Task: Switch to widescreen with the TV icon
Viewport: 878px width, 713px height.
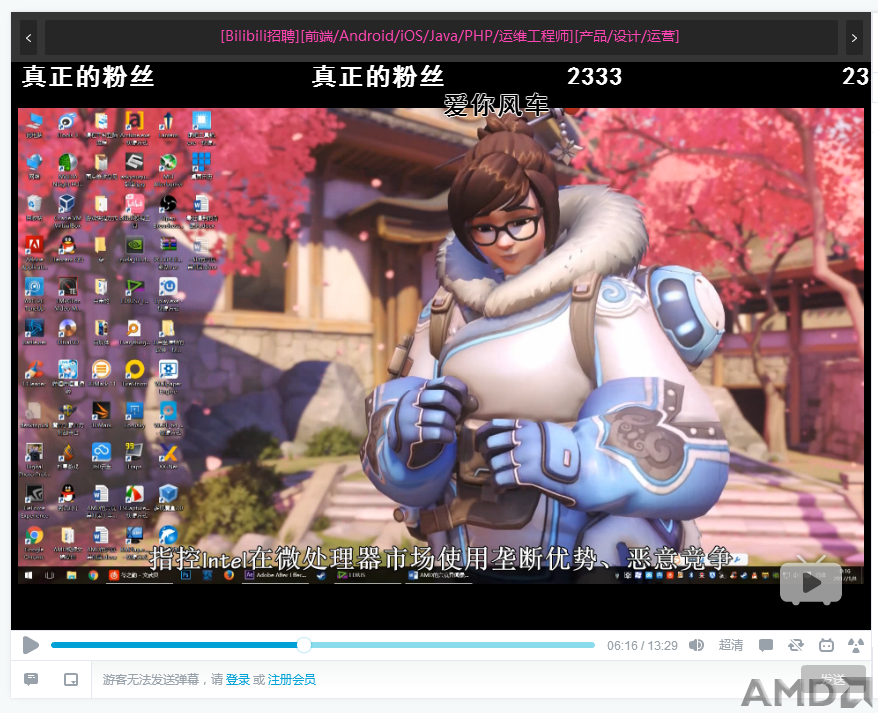Action: tap(826, 645)
